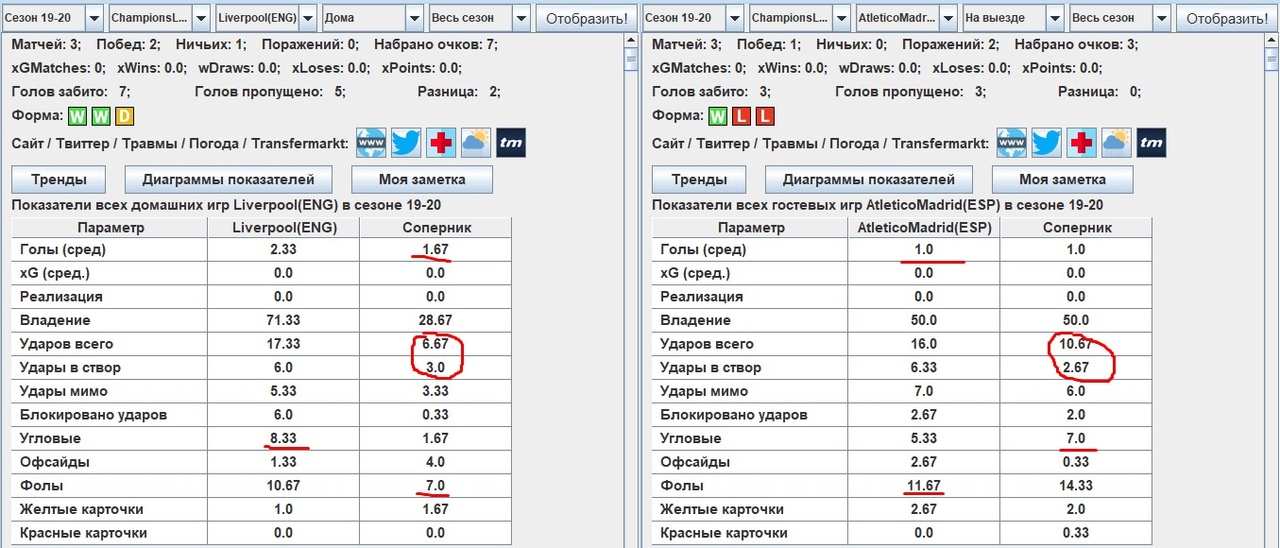Screen dimensions: 1280x548
Task: Click the Liverpool panel vertical scrollbar
Action: (x=631, y=290)
